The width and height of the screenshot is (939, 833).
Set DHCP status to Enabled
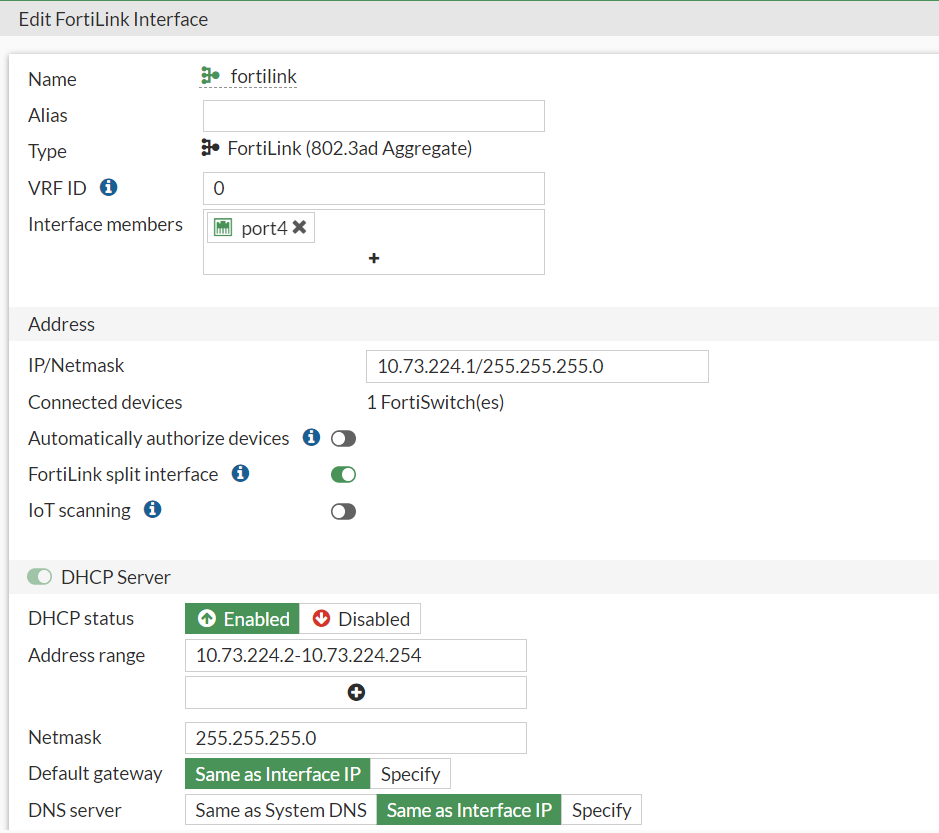(x=243, y=619)
